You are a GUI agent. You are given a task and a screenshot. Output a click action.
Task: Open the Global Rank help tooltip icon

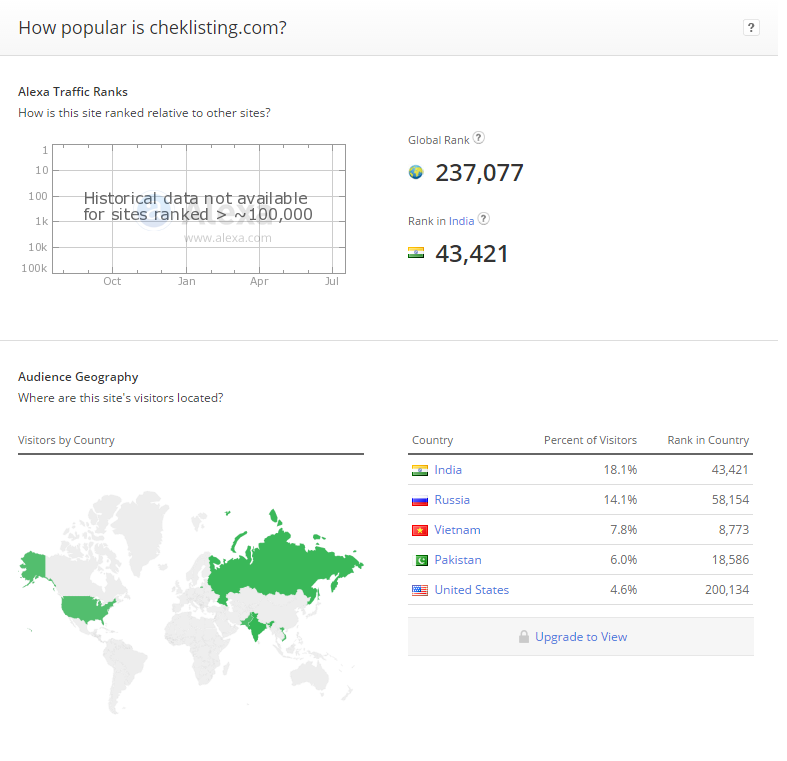479,138
